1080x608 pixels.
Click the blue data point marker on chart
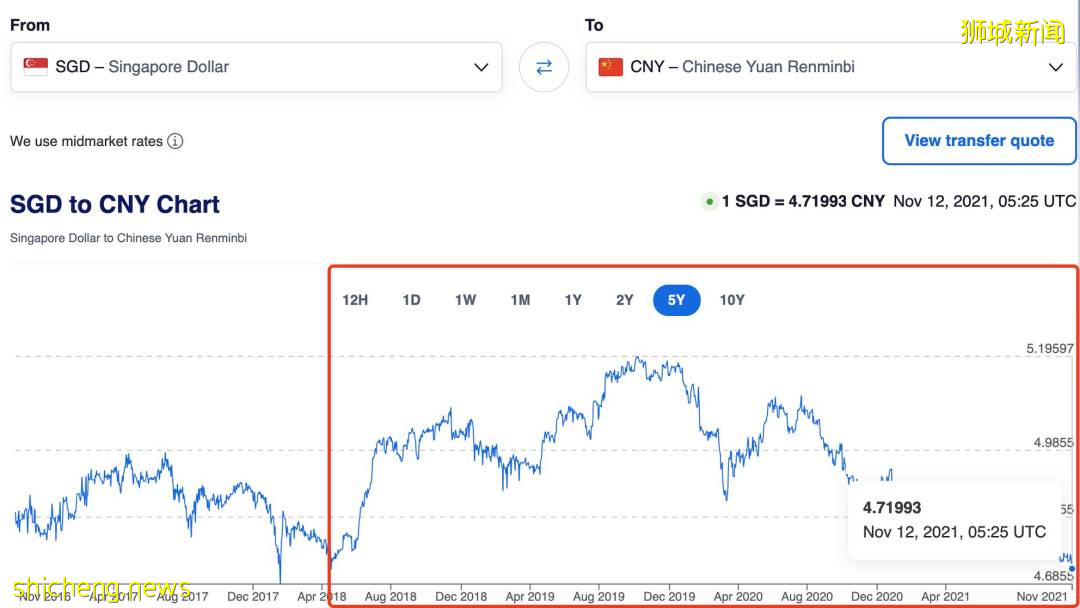click(1072, 568)
